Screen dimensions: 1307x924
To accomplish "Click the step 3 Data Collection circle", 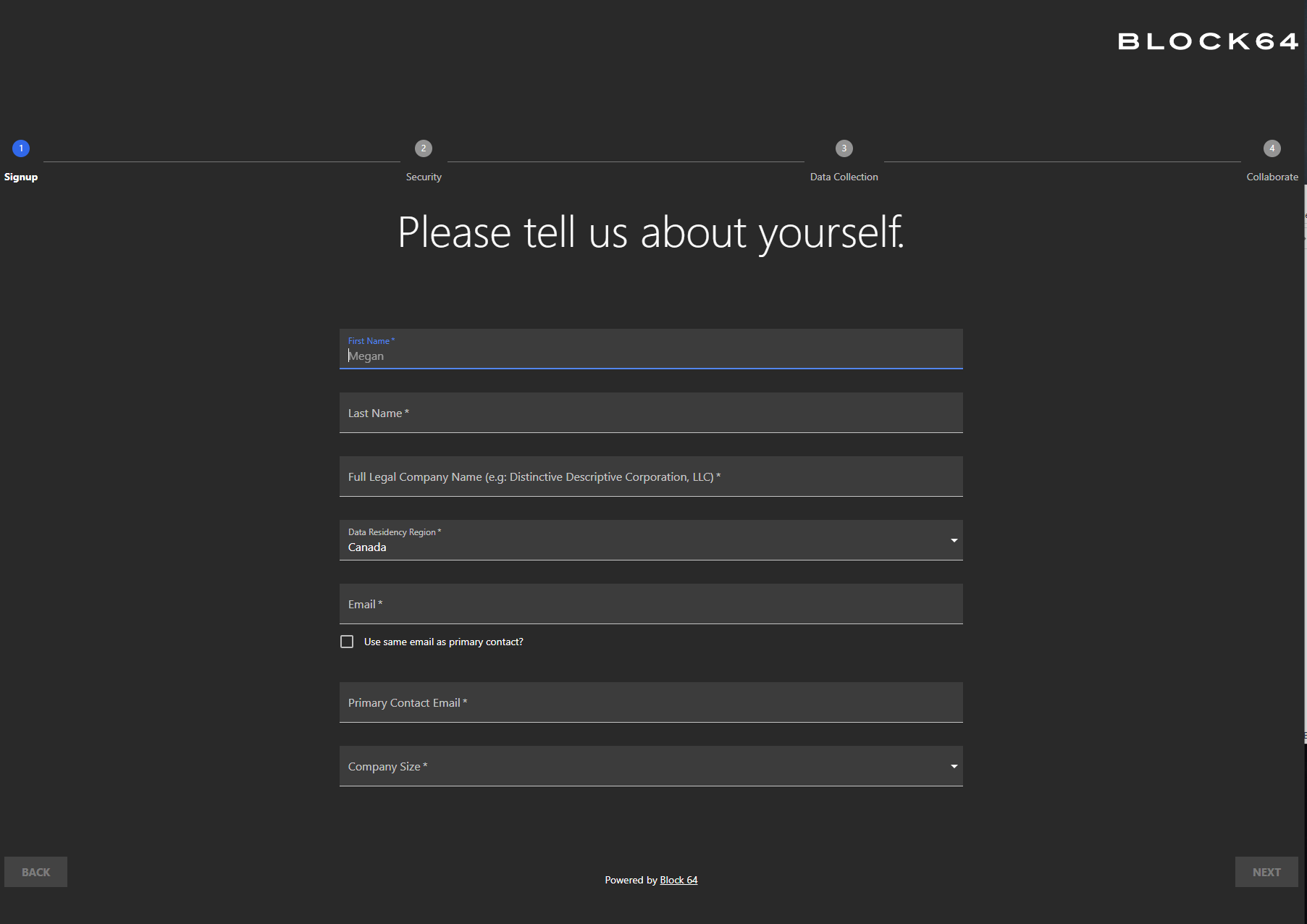I will coord(844,148).
